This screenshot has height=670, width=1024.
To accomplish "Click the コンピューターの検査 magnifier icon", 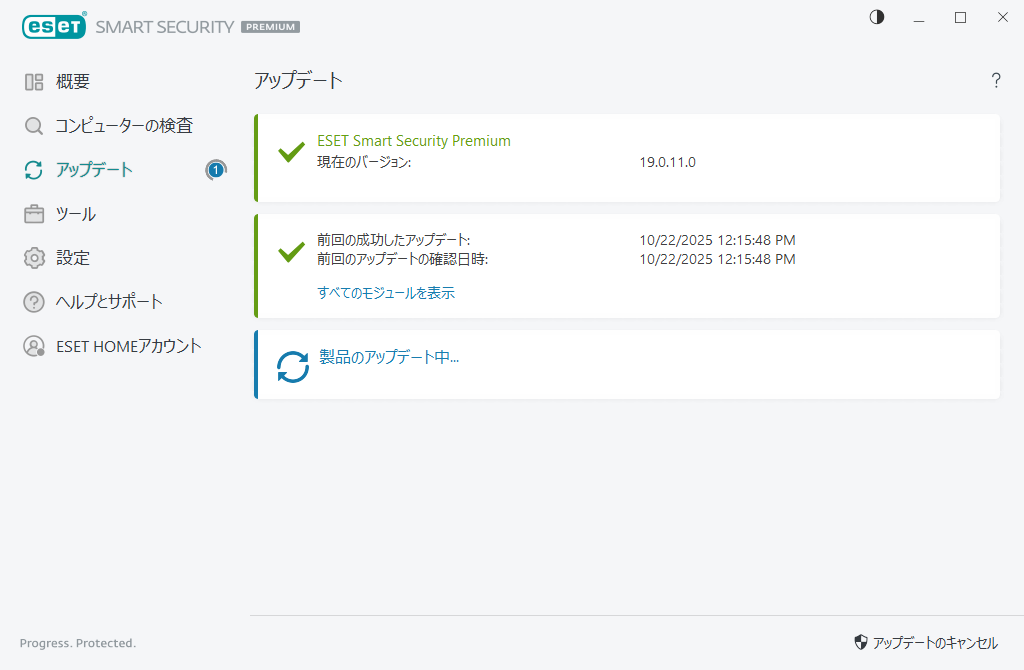I will pyautogui.click(x=34, y=126).
